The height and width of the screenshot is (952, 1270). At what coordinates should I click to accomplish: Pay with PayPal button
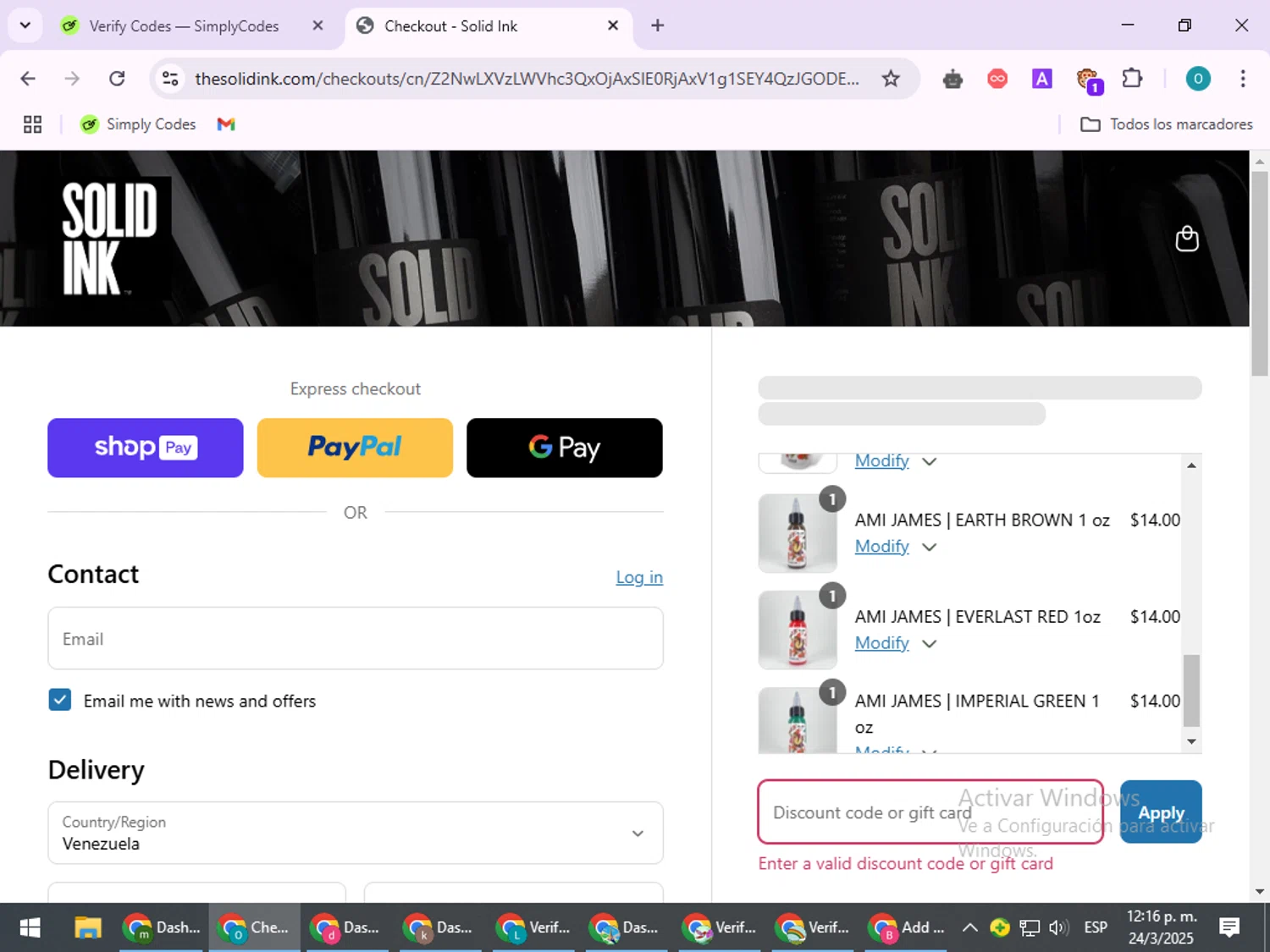coord(355,448)
